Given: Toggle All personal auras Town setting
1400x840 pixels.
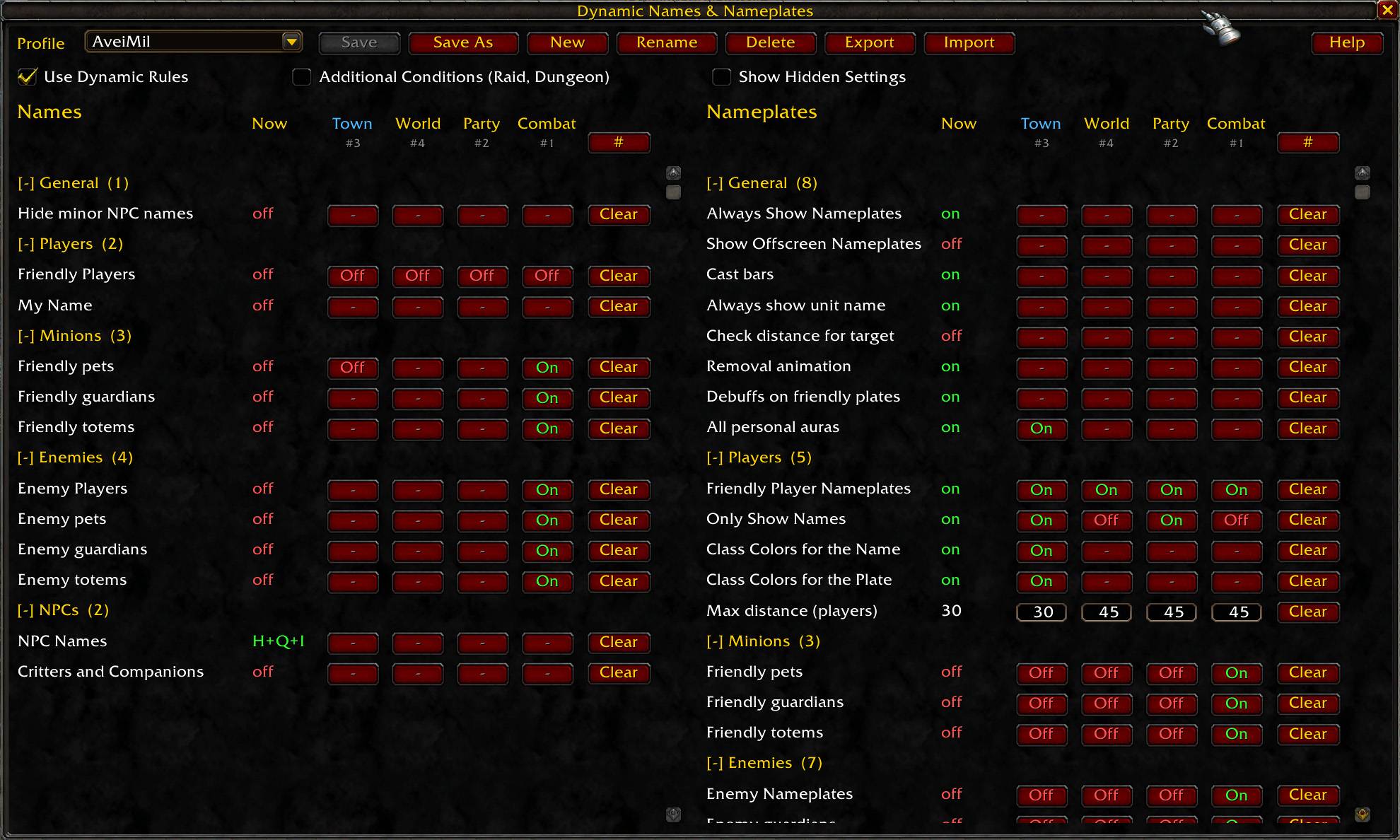Looking at the screenshot, I should click(1042, 428).
